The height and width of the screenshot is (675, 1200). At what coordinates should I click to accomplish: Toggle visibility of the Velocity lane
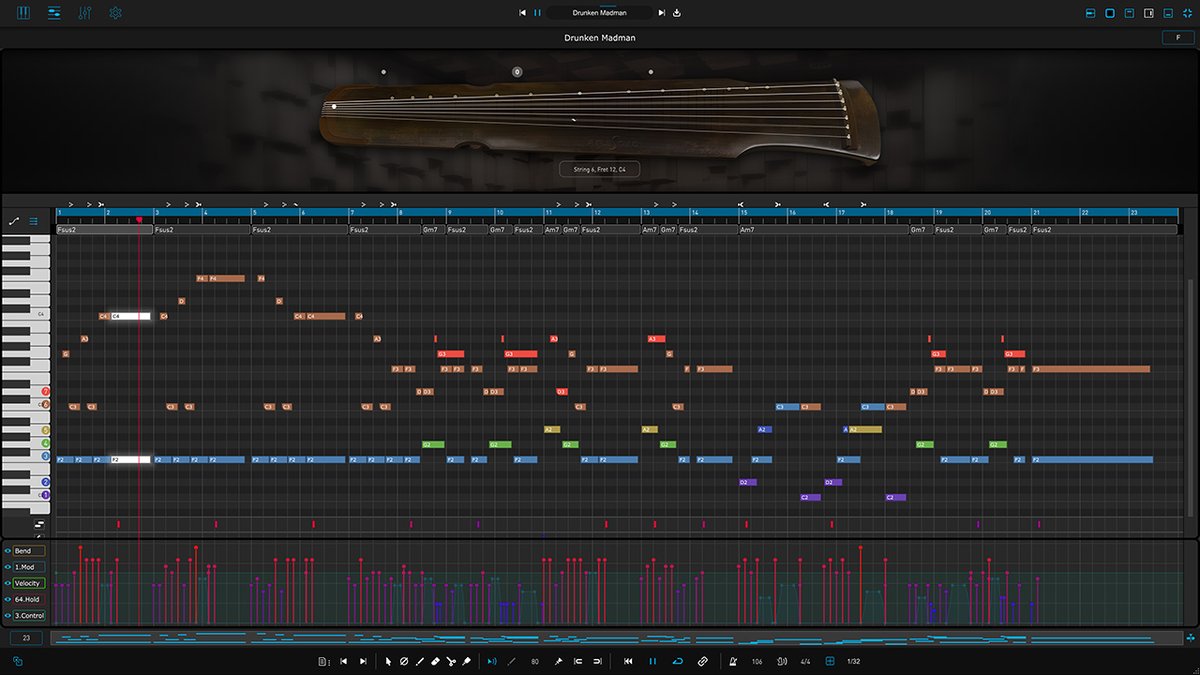(7, 583)
